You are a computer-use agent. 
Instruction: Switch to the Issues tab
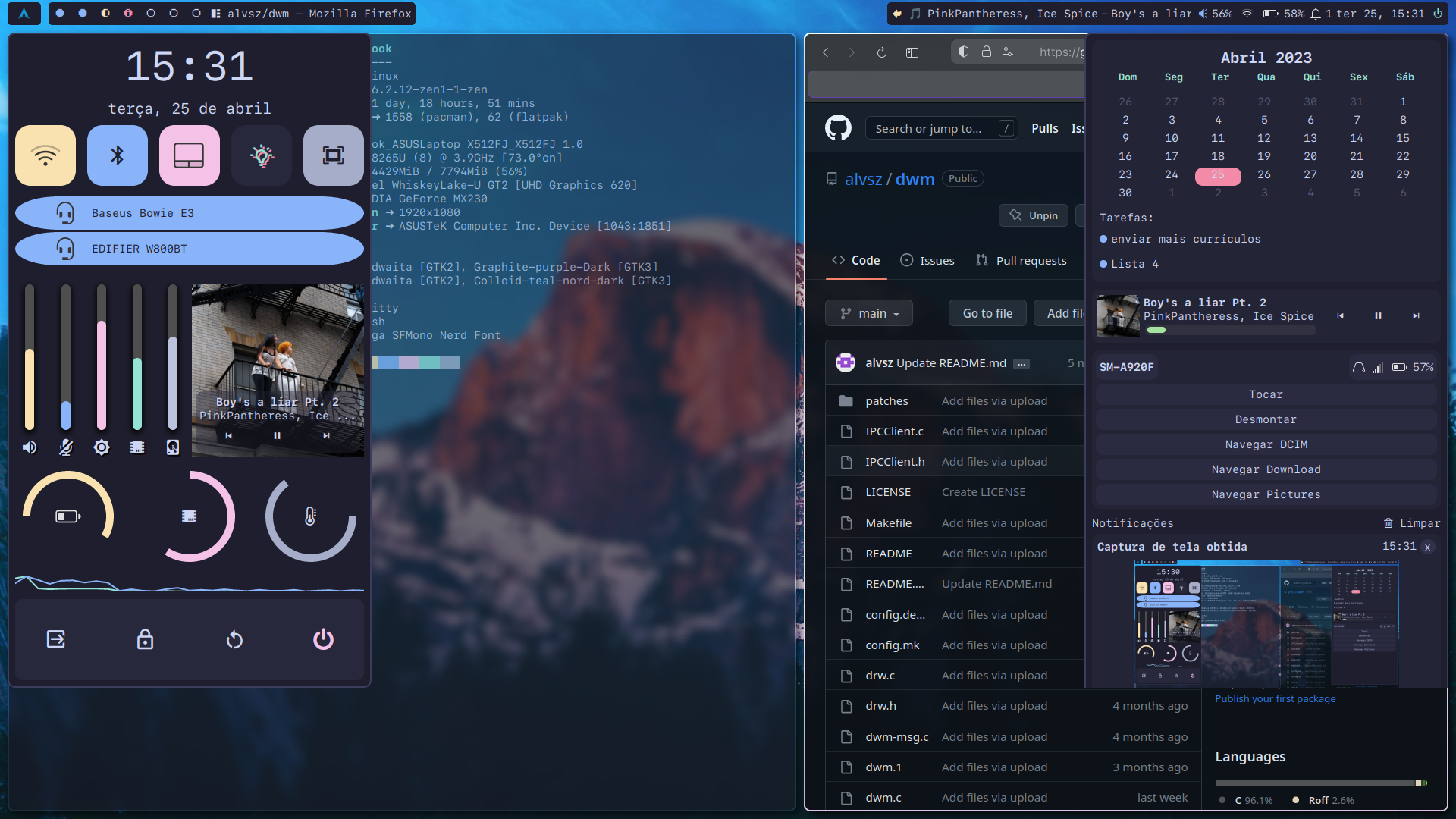point(927,260)
